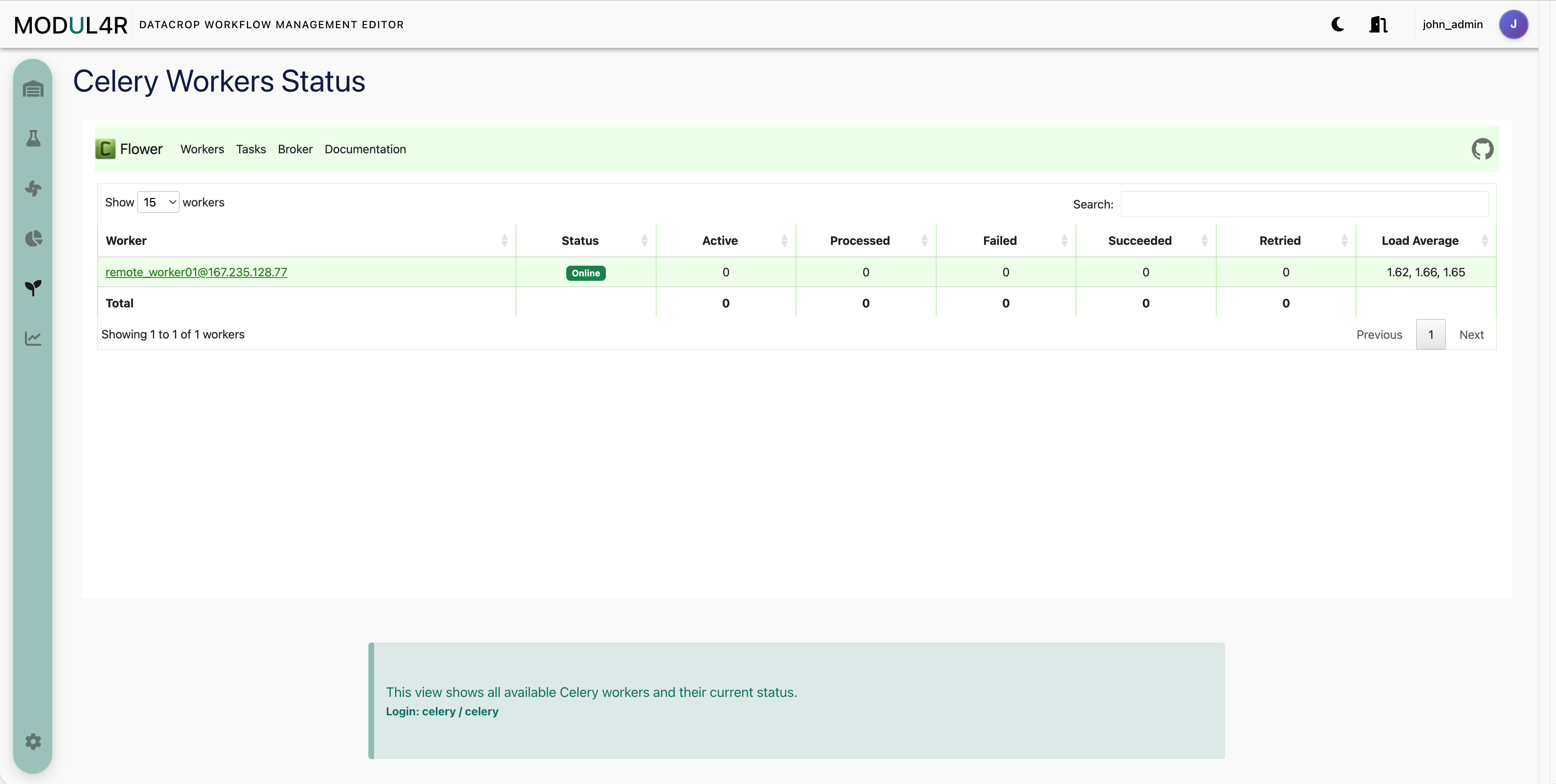Screen dimensions: 1556x784
Task: Click load average 1.62, 1.66, 1.65
Action: click(x=1426, y=272)
